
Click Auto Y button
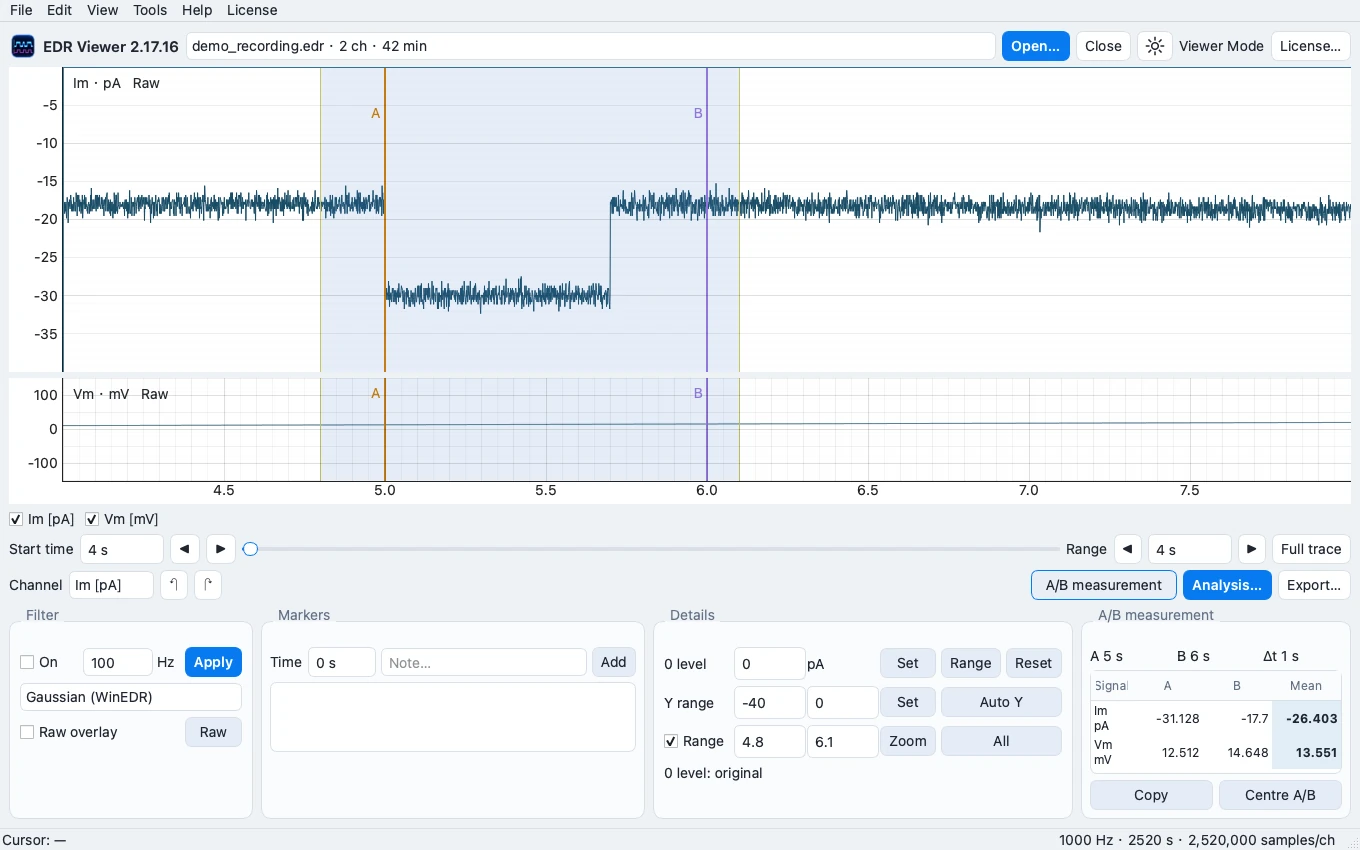pos(1001,702)
